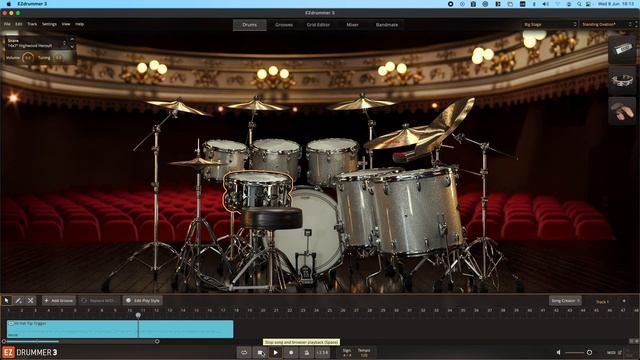Click the menu bar Bluetooth icon

(534, 4)
